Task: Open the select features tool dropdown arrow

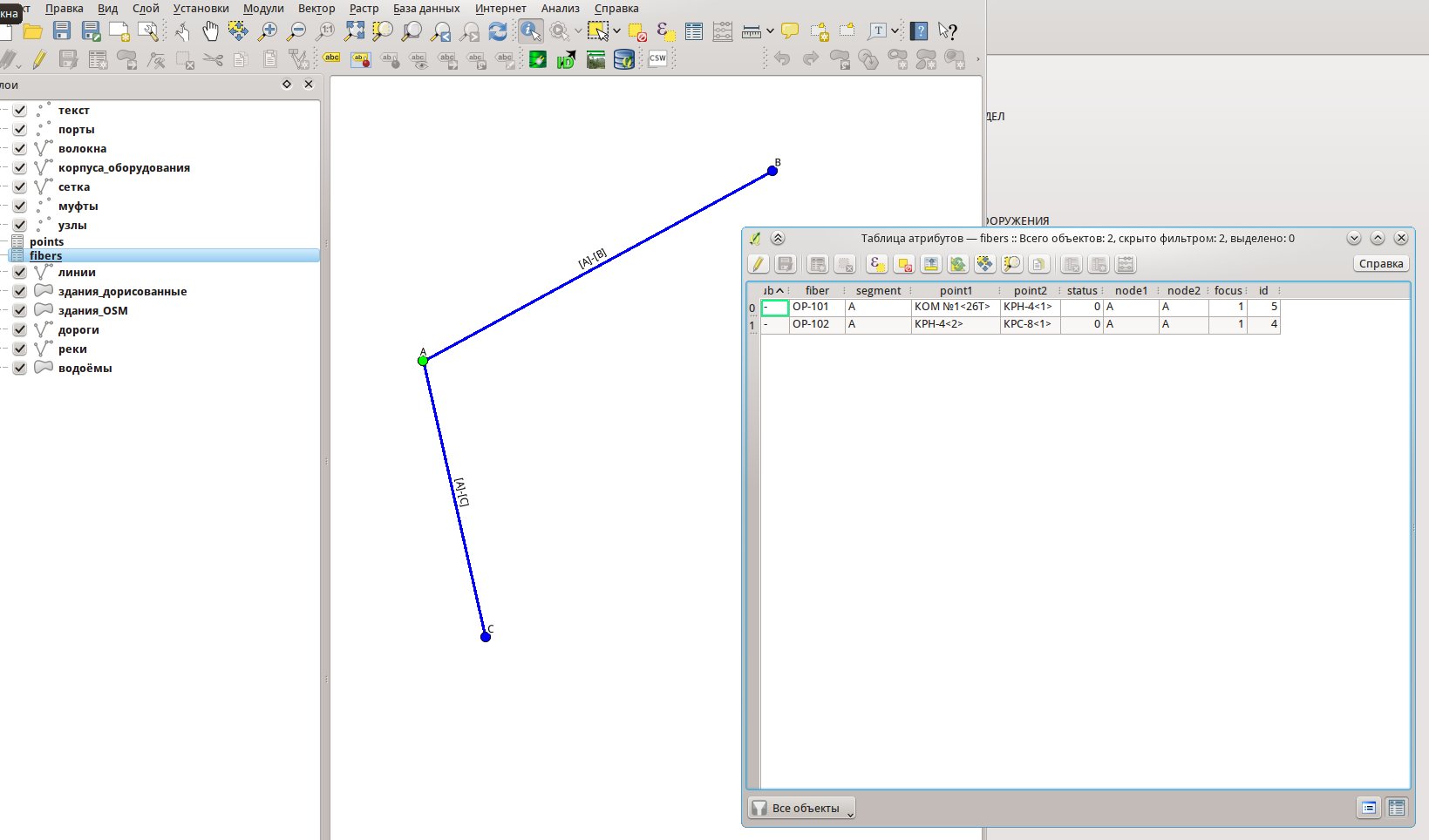Action: click(617, 31)
